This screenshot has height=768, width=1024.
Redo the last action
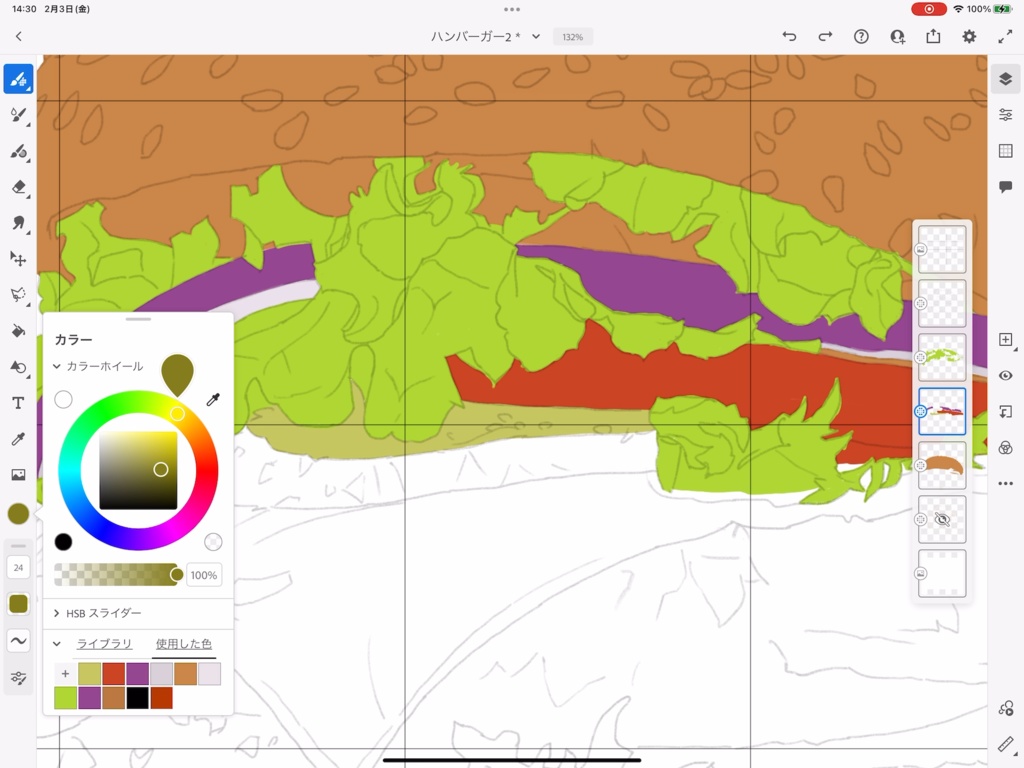[825, 37]
